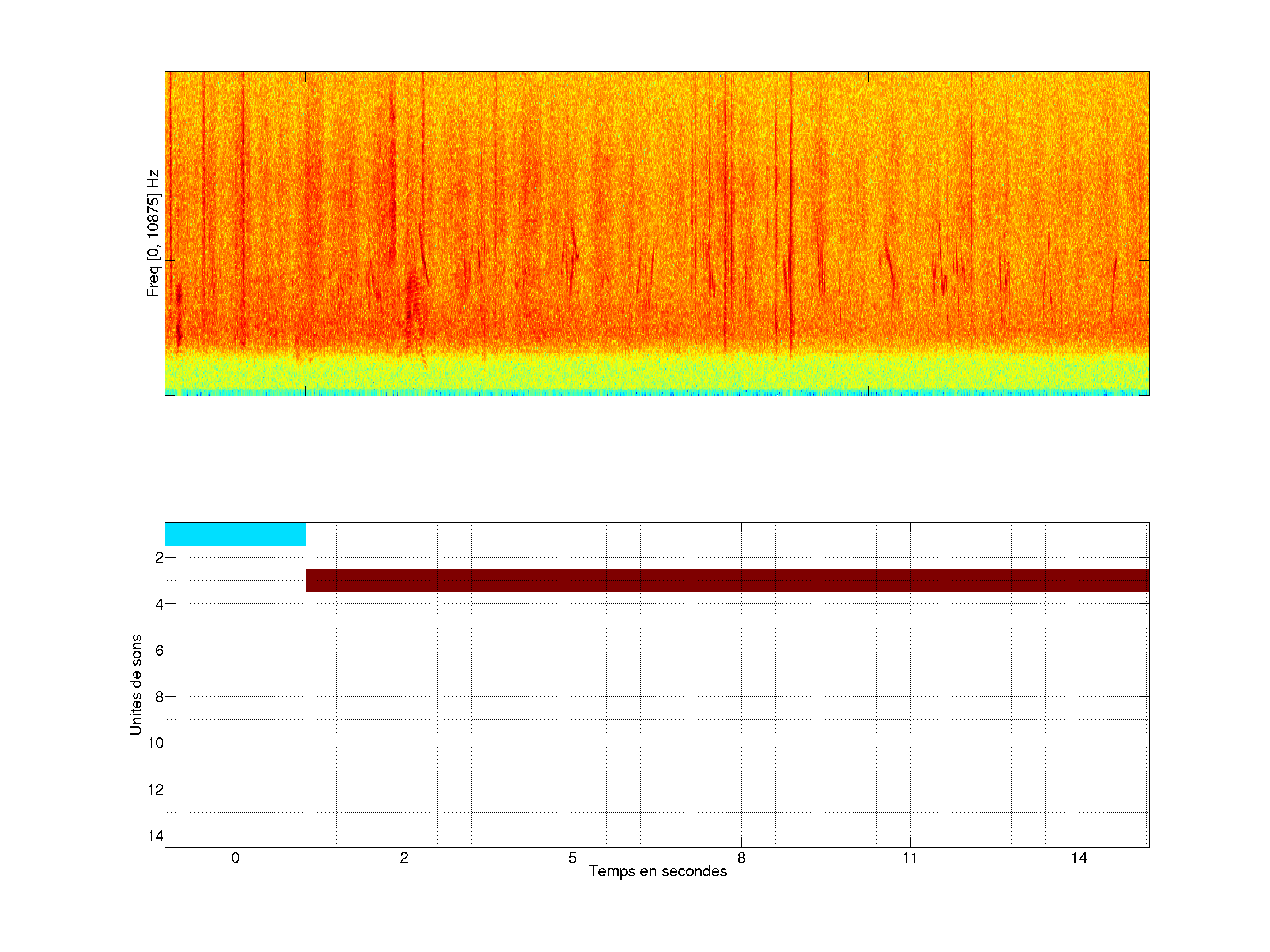Click the blue strip at the spectrogram bottom
Image resolution: width=1270 pixels, height=952 pixels.
pyautogui.click(x=657, y=393)
